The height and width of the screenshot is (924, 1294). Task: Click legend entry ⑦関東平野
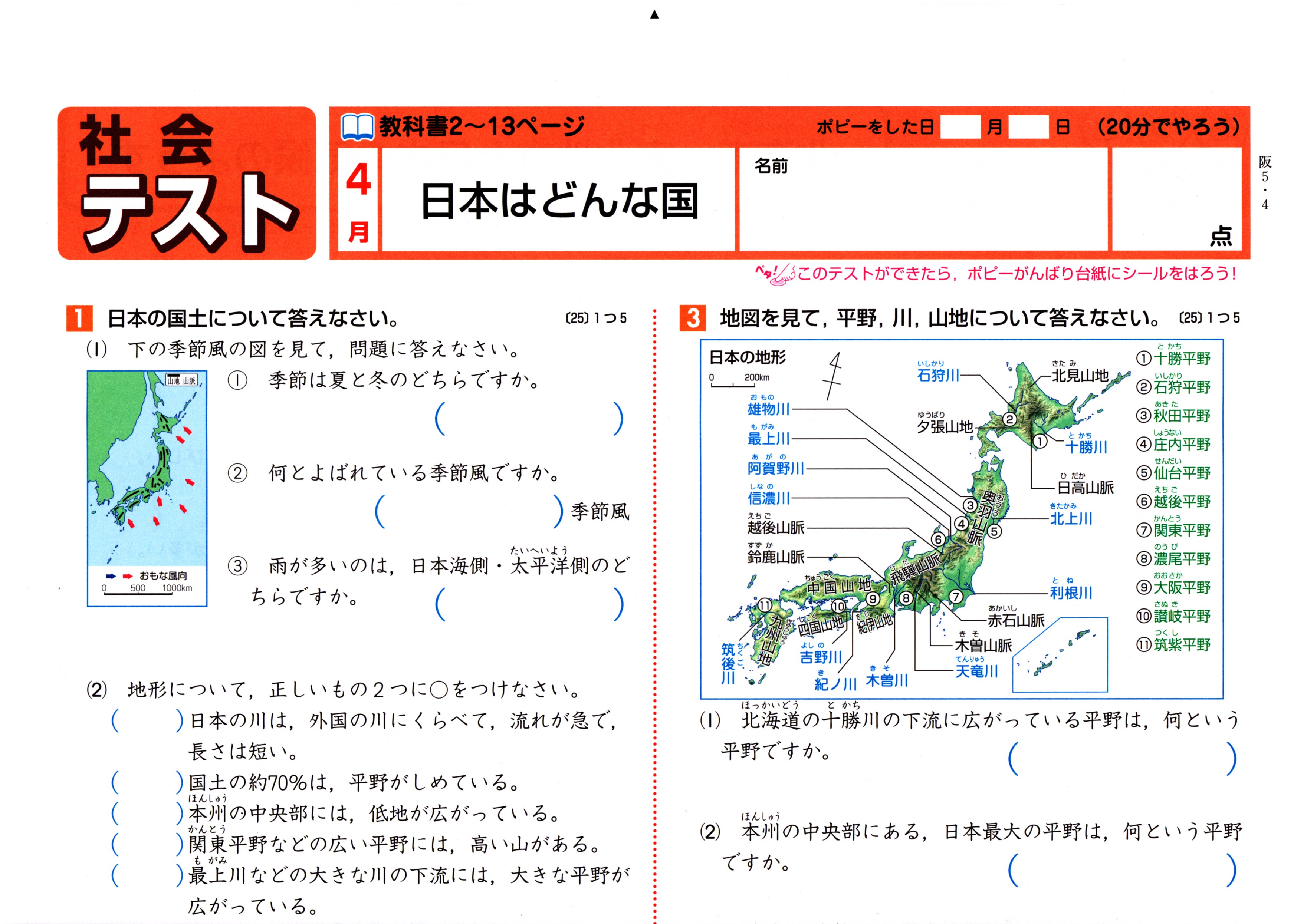(x=1173, y=527)
